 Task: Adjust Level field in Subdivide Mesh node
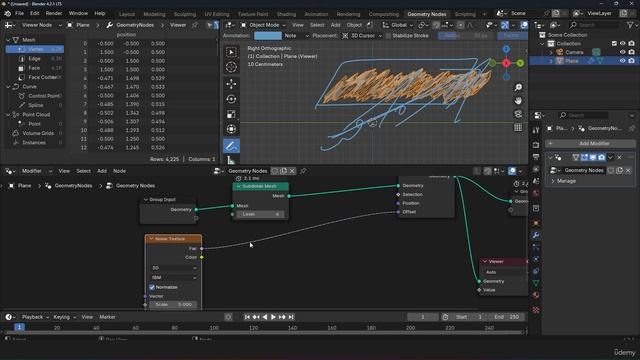(260, 214)
